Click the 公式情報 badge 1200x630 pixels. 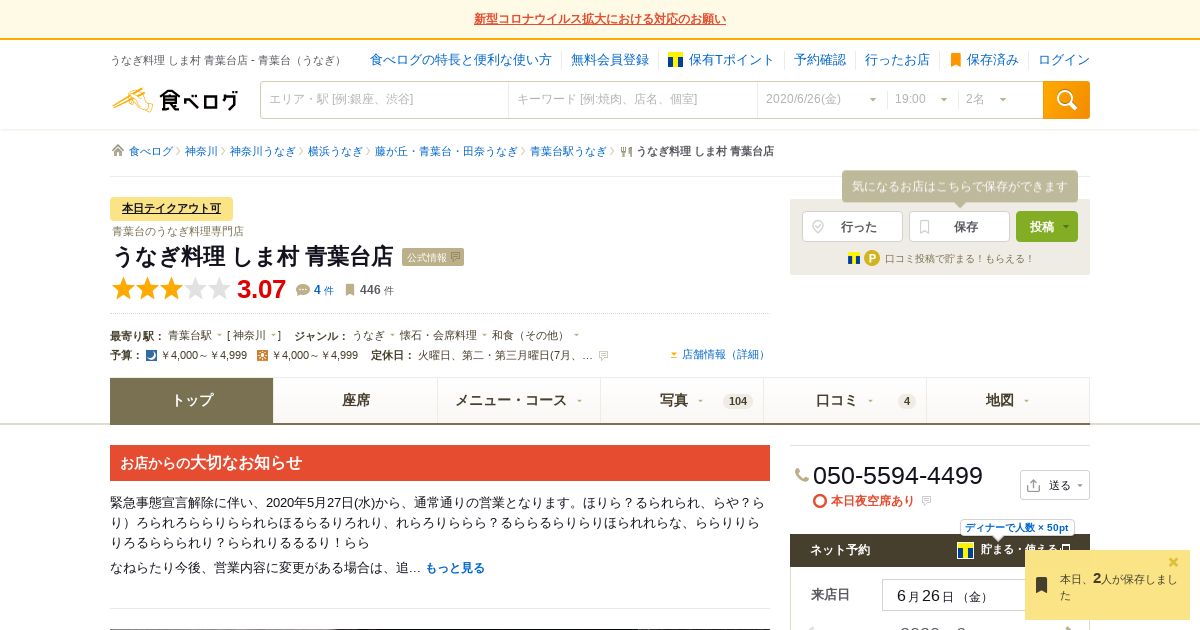click(433, 257)
